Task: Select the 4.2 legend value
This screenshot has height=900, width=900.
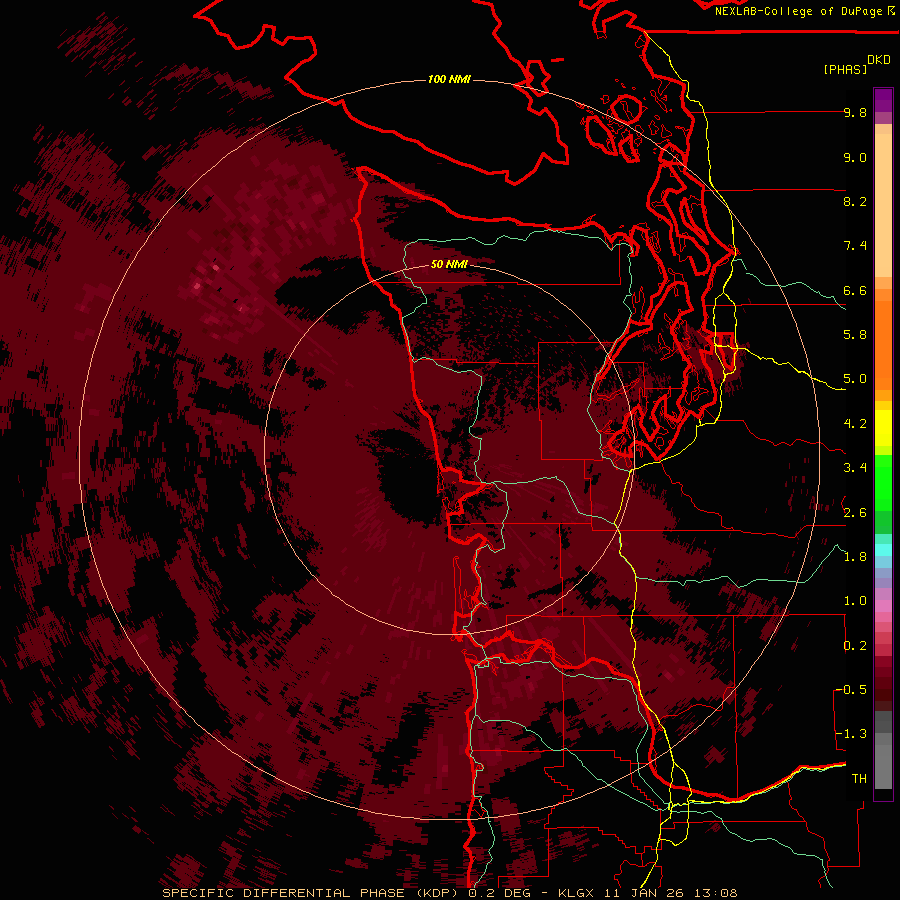Action: coord(855,424)
